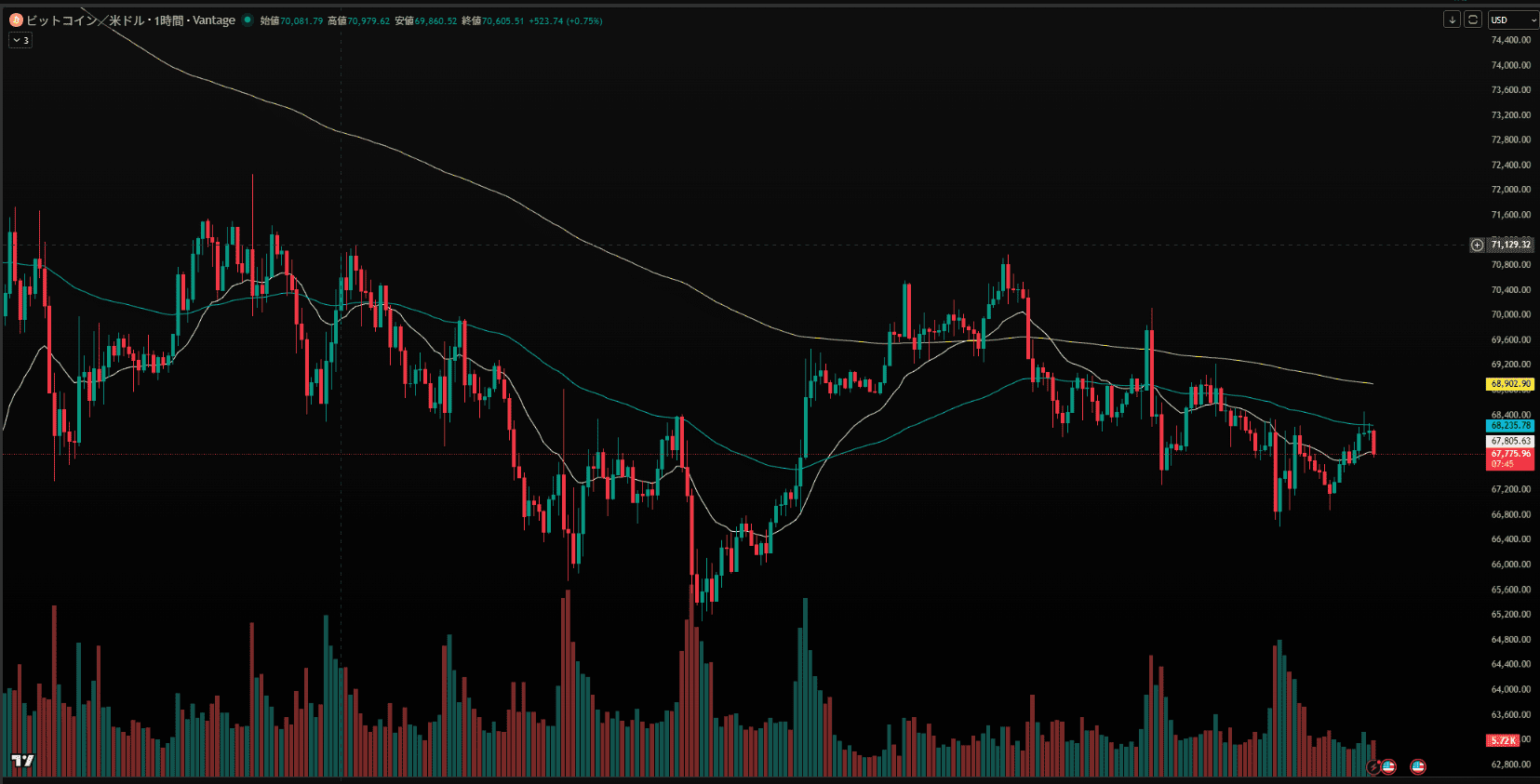Viewport: 1540px width, 784px height.
Task: Click the green market status dot
Action: (248, 20)
